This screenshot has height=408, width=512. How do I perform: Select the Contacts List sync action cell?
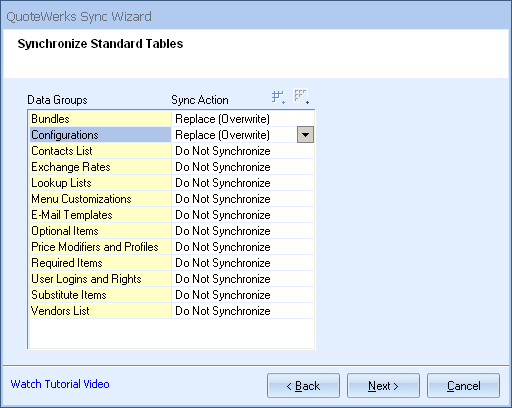(x=243, y=151)
